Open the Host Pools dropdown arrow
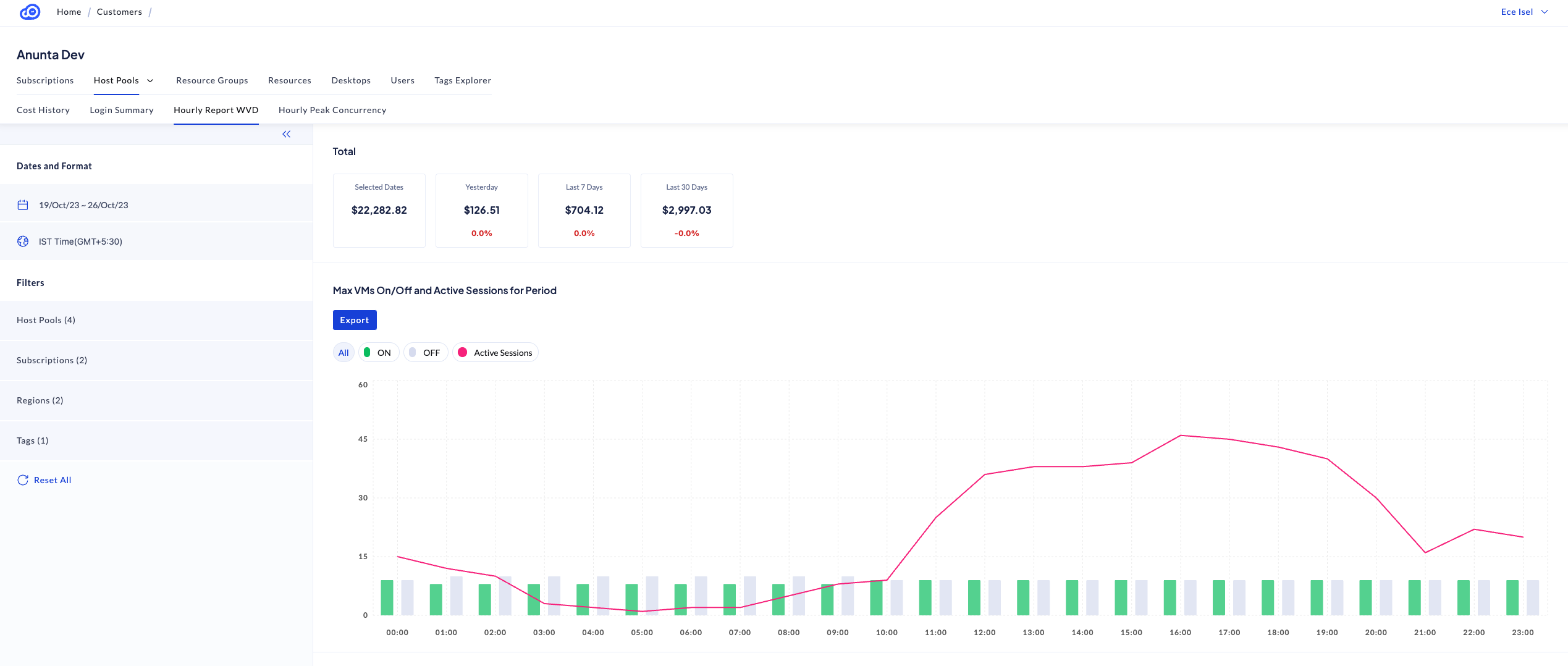1568x666 pixels. [150, 81]
